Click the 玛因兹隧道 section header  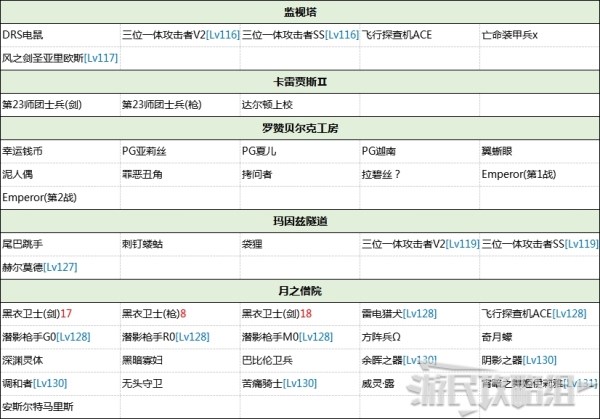[300, 221]
